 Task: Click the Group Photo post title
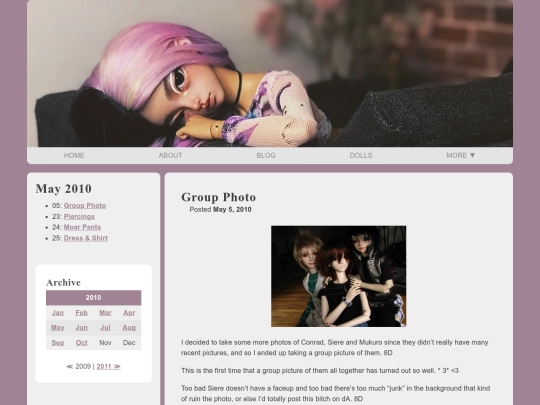(x=219, y=197)
